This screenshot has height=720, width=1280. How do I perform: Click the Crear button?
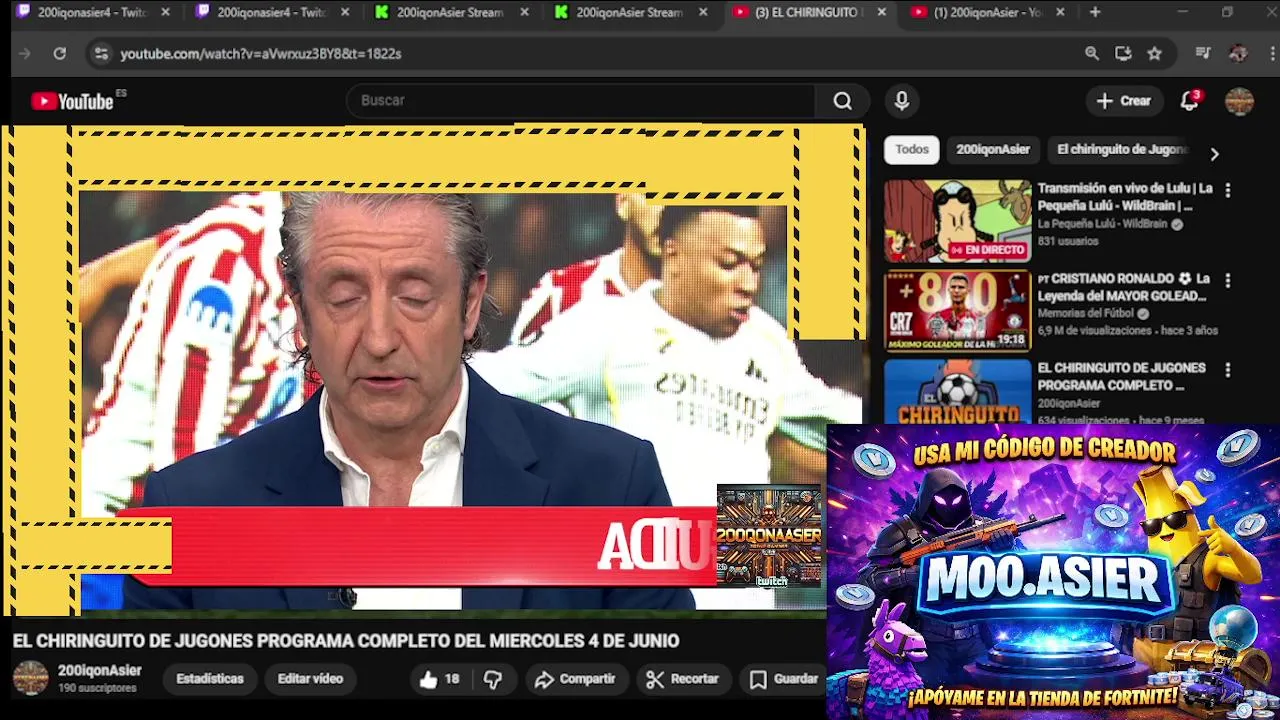[x=1124, y=101]
